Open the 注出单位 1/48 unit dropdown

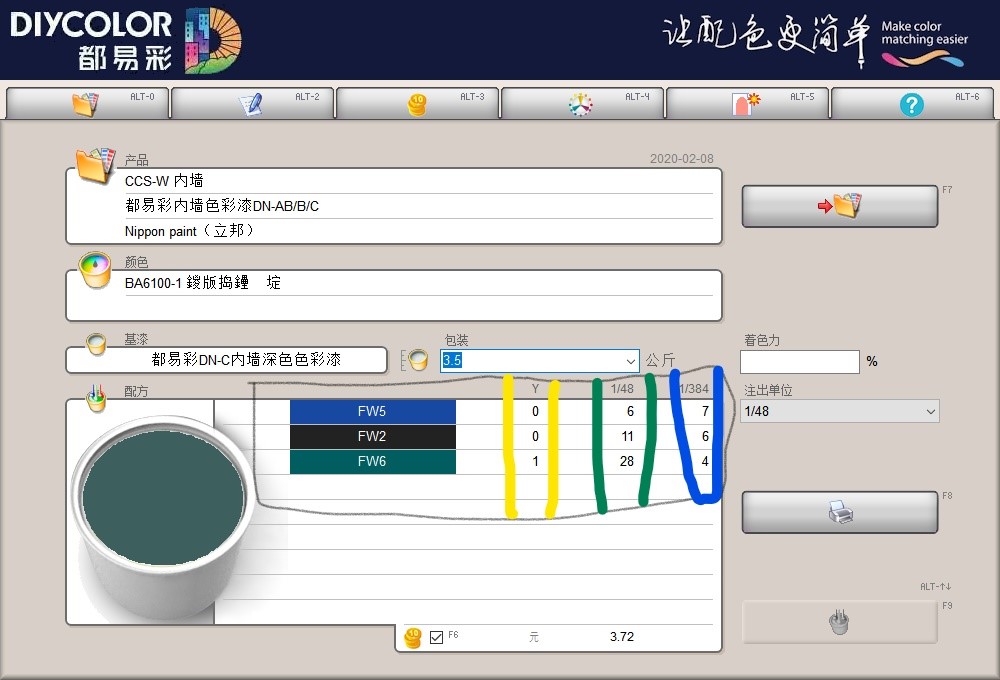(x=930, y=411)
